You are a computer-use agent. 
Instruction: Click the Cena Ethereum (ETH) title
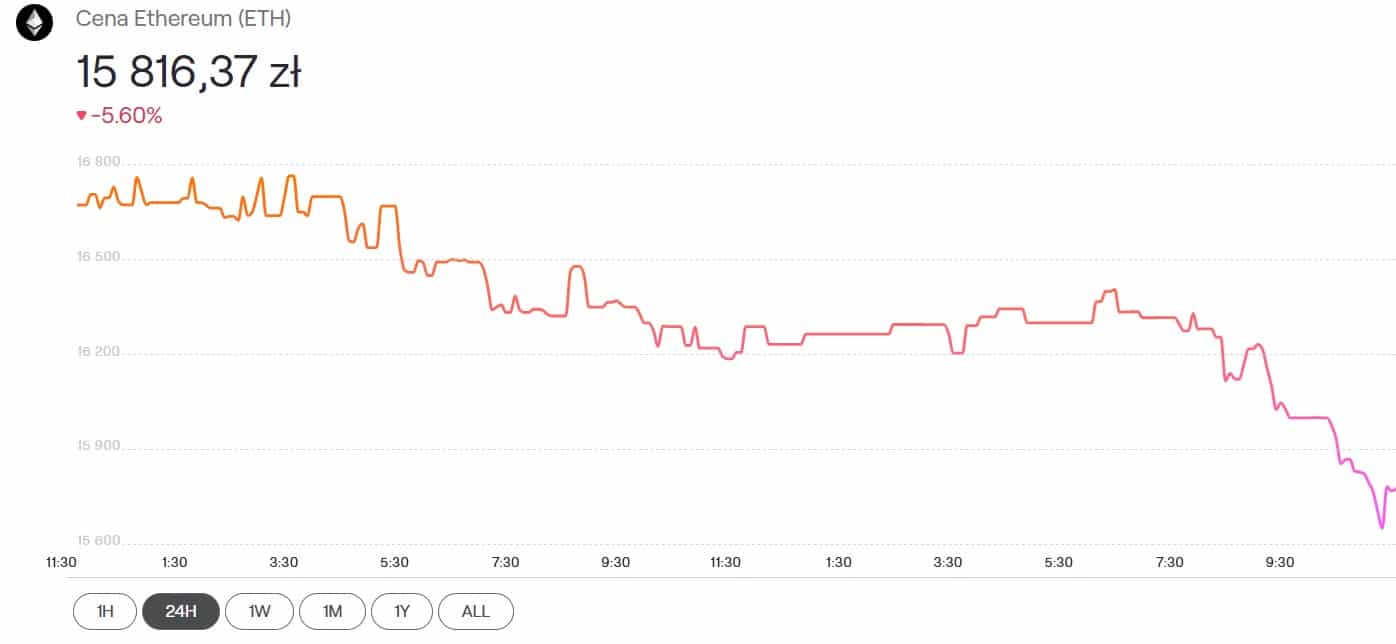point(184,19)
